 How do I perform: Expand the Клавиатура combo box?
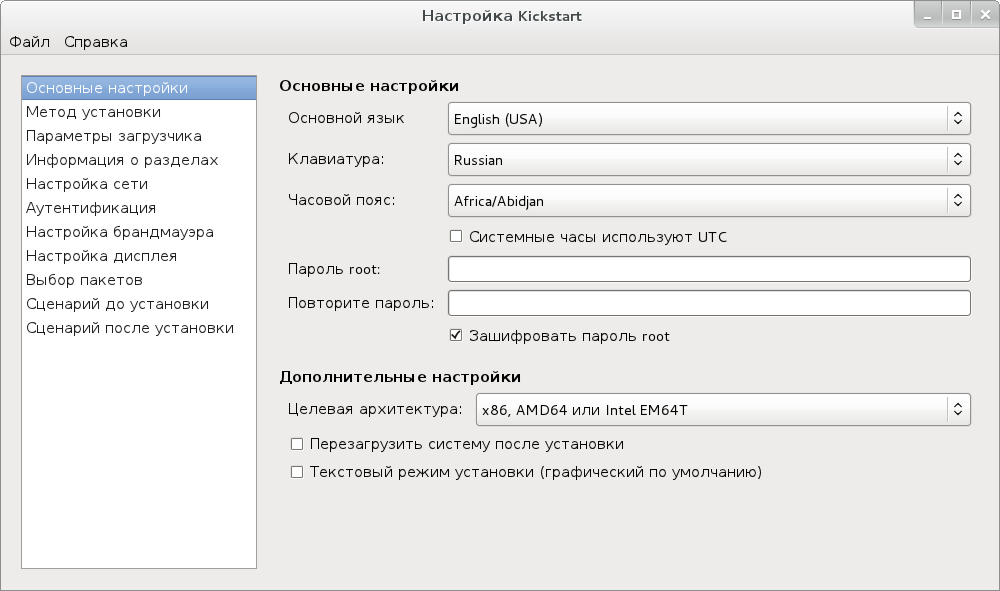[x=709, y=160]
